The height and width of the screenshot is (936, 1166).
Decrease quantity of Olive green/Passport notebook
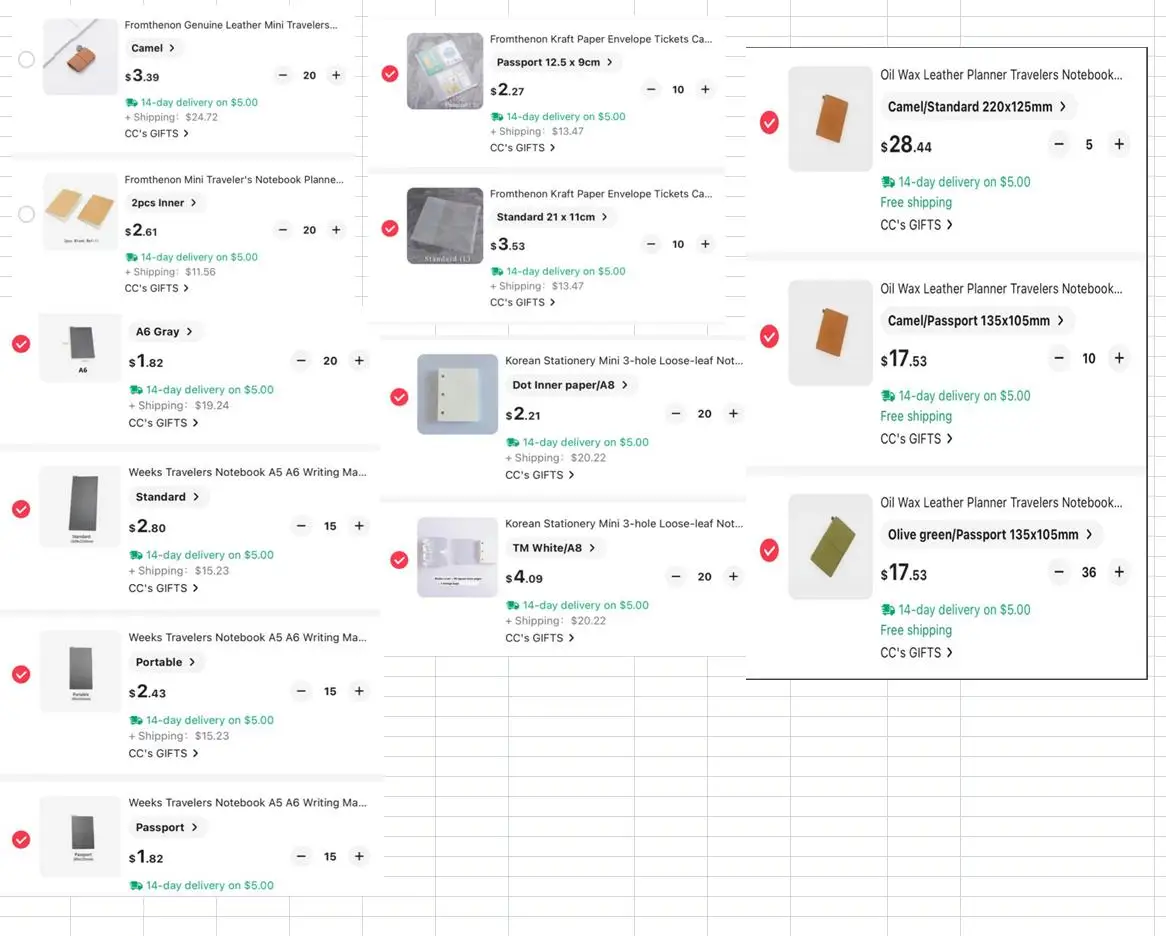click(x=1059, y=573)
